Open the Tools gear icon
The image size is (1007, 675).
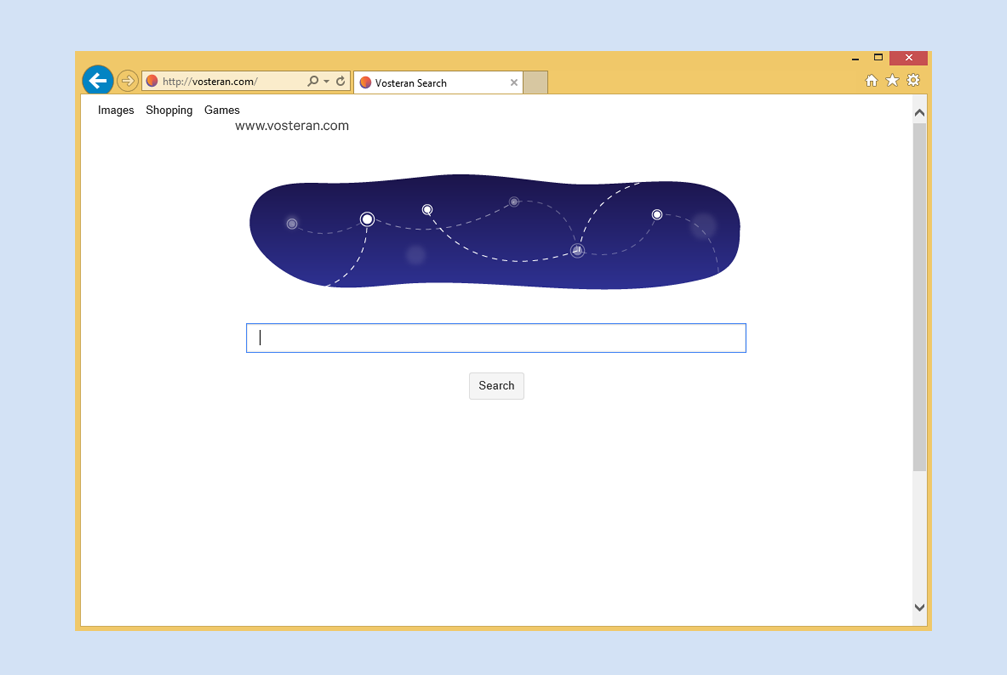tap(913, 80)
